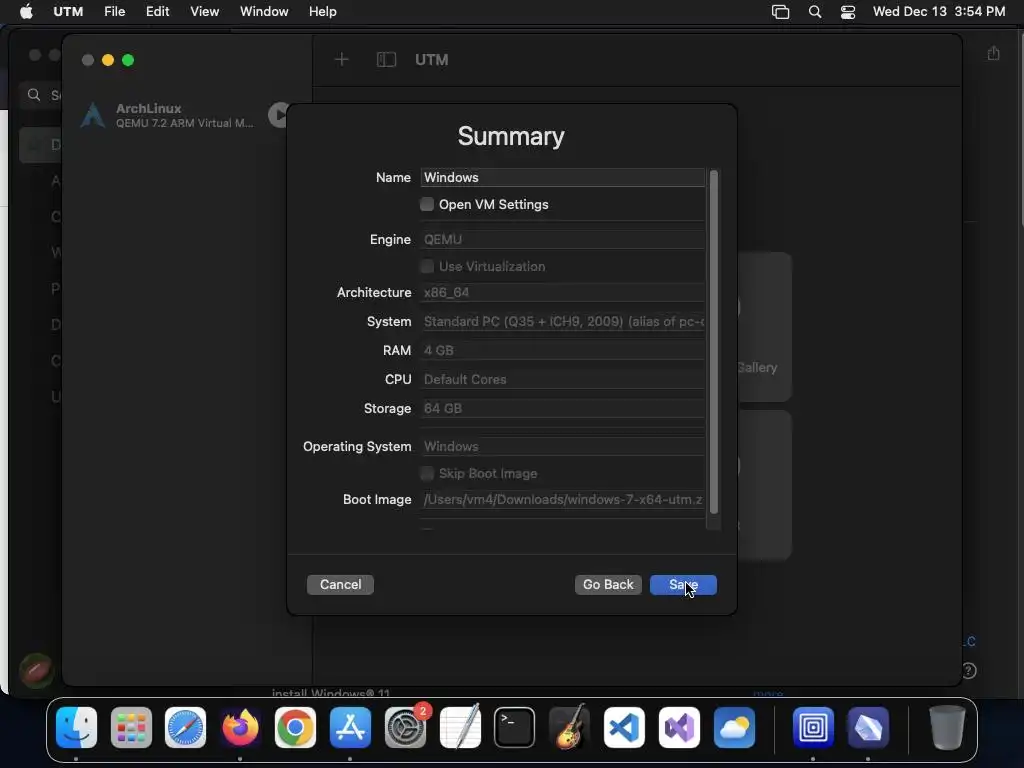
Task: Open the Edit menu
Action: point(157,12)
